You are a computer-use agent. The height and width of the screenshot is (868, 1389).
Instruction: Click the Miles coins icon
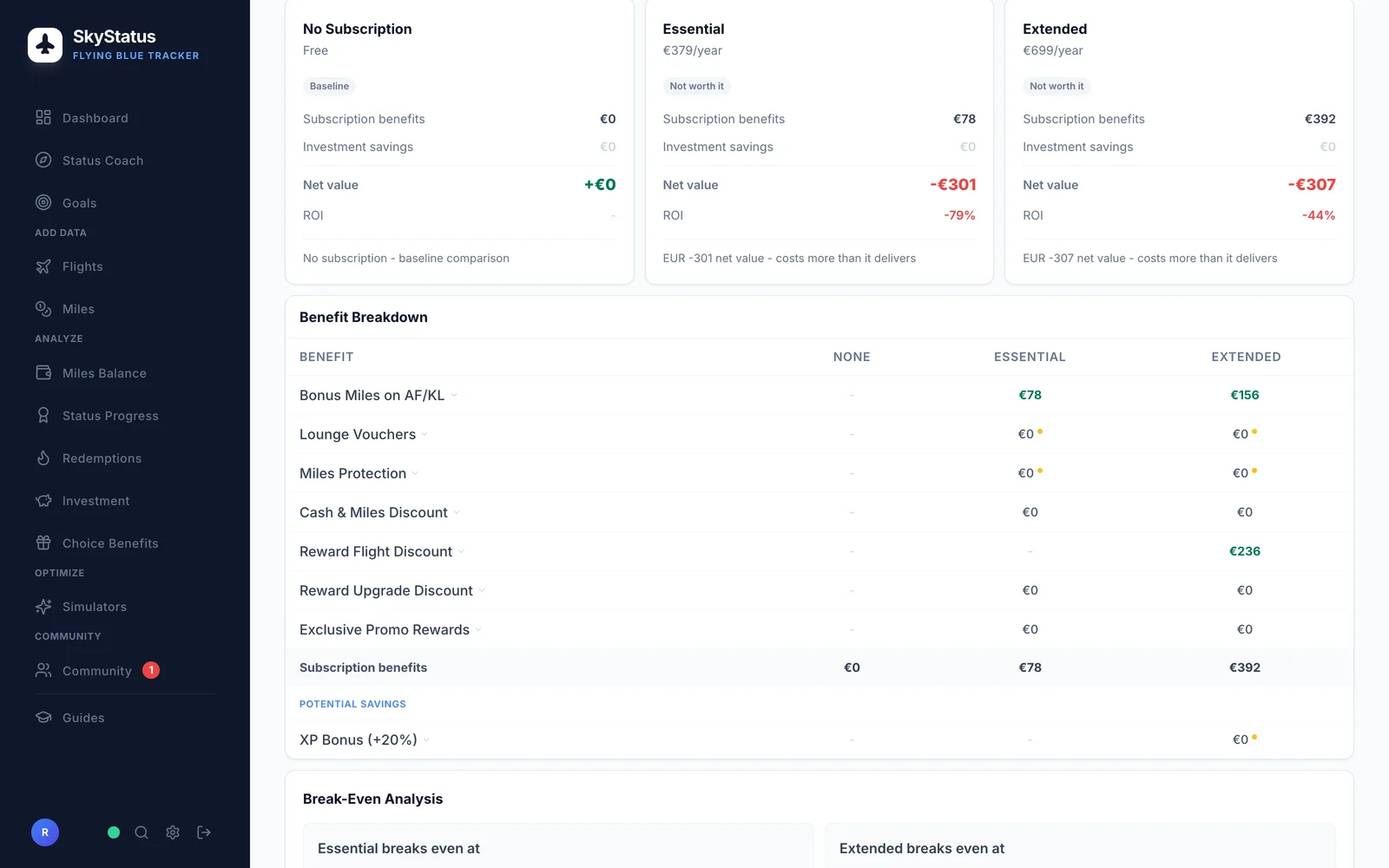(43, 309)
